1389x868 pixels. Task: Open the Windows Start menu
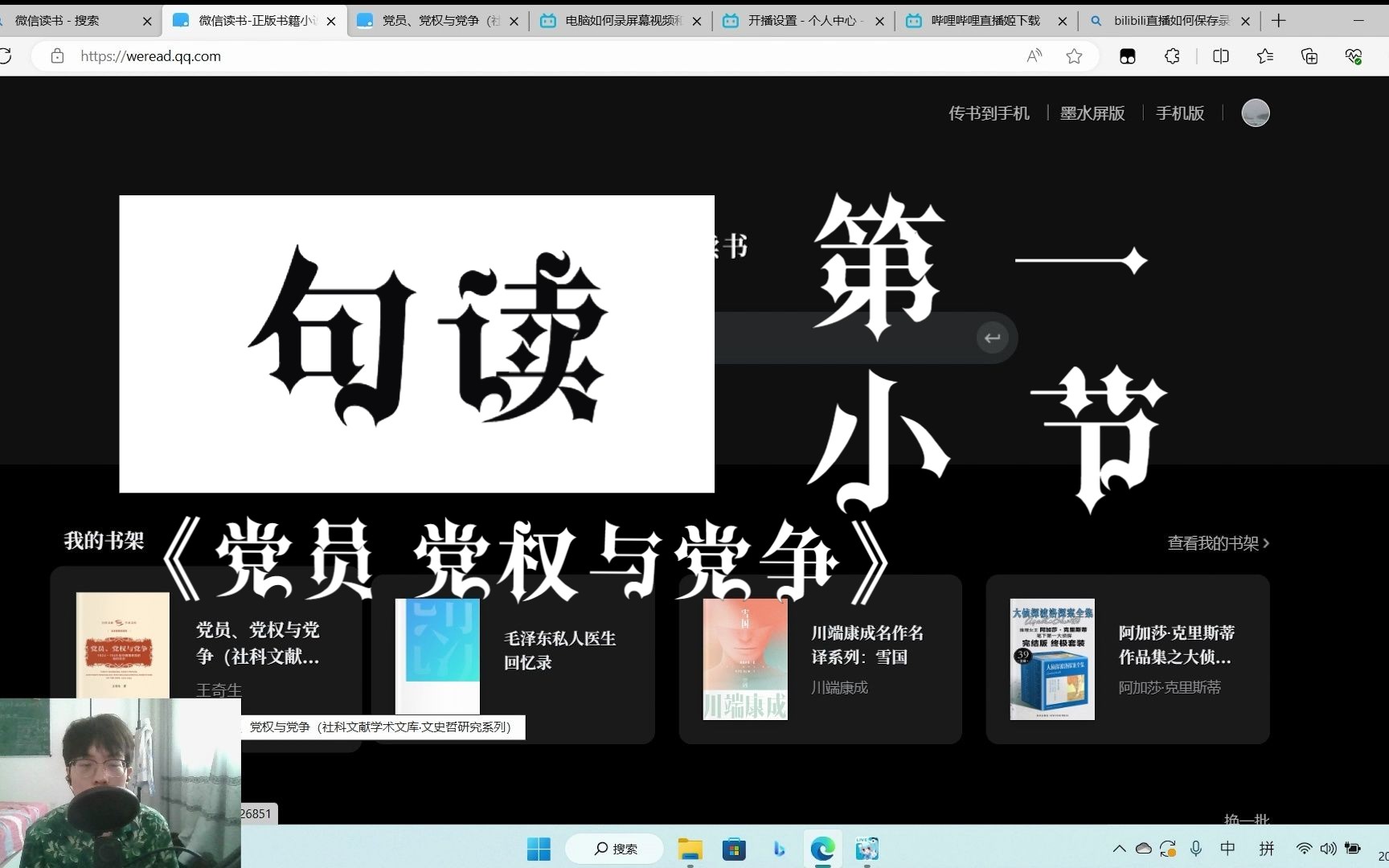(x=539, y=849)
